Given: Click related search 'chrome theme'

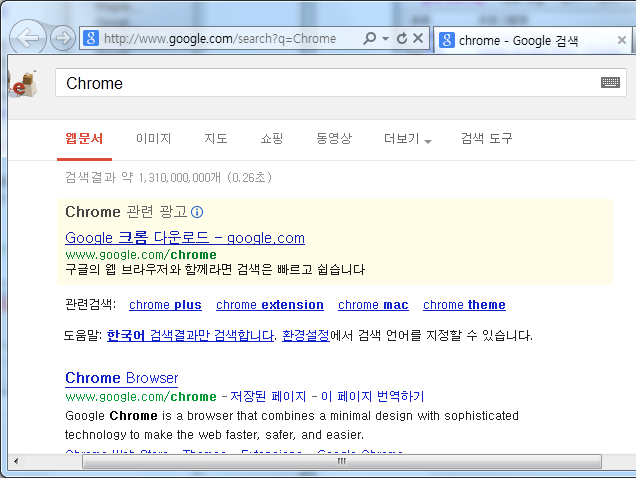Looking at the screenshot, I should pyautogui.click(x=464, y=305).
